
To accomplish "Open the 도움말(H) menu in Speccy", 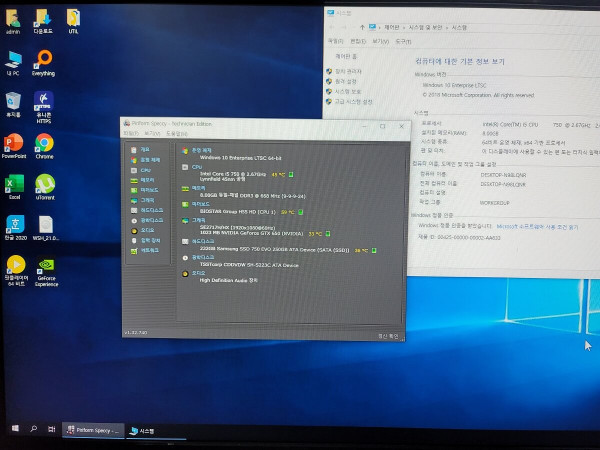I will pos(177,134).
